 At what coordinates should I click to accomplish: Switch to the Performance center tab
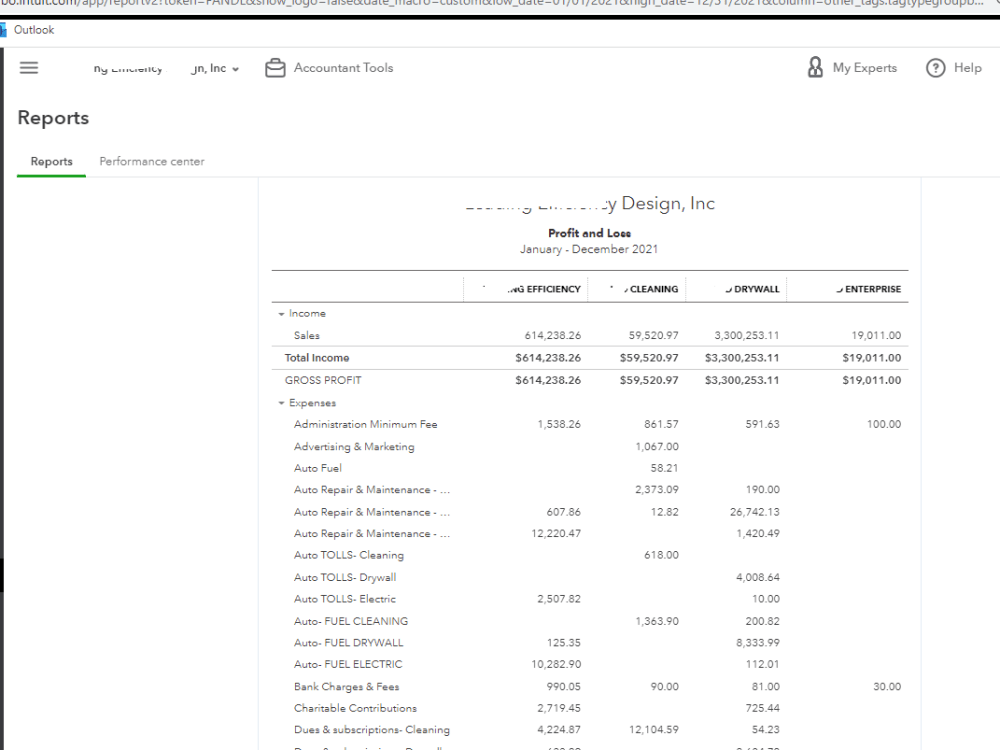point(152,161)
